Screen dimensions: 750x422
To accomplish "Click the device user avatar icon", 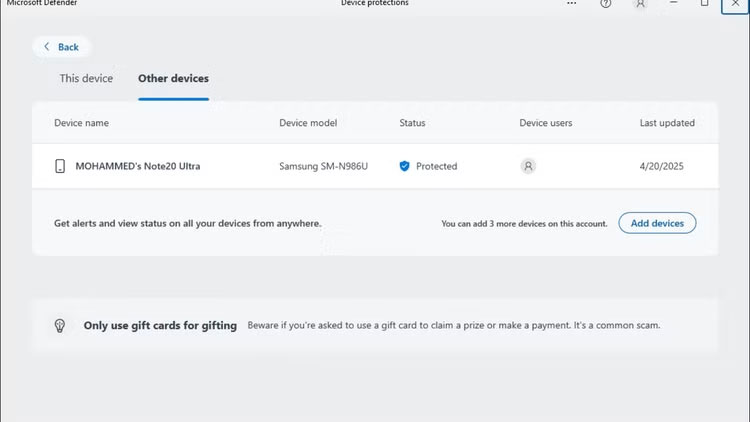I will pyautogui.click(x=528, y=166).
